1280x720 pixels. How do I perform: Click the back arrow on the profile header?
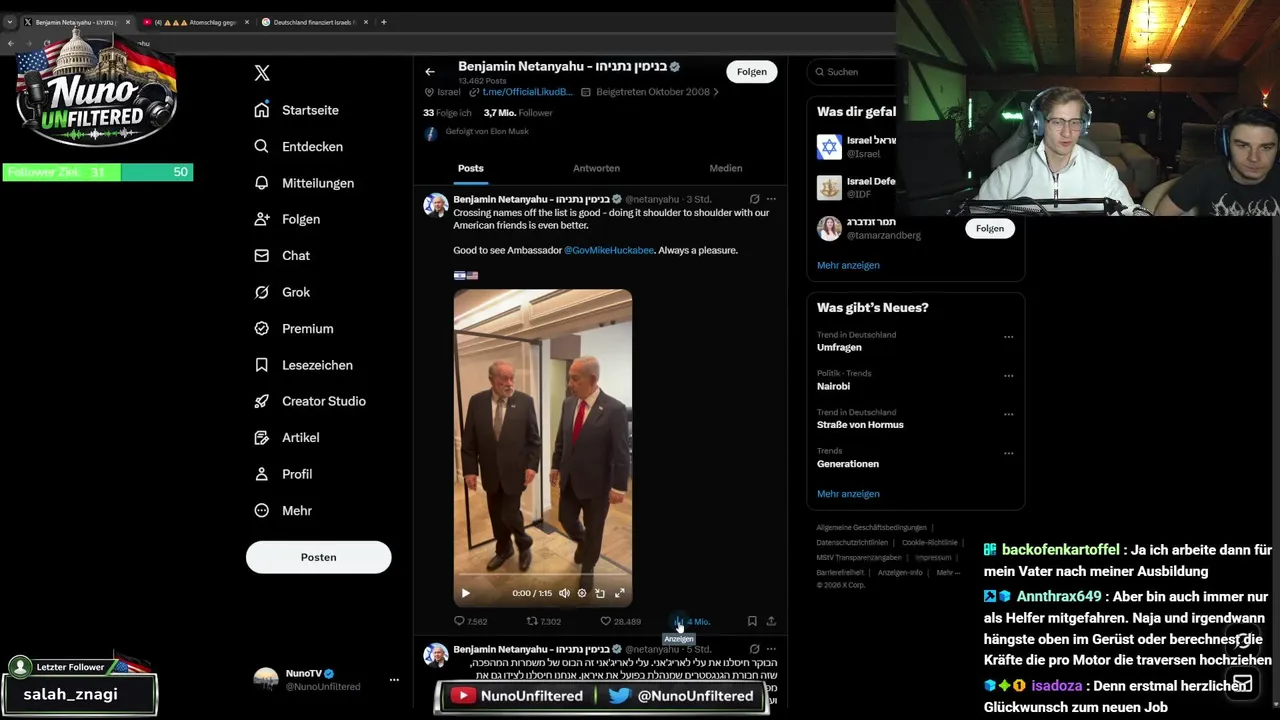pyautogui.click(x=430, y=72)
